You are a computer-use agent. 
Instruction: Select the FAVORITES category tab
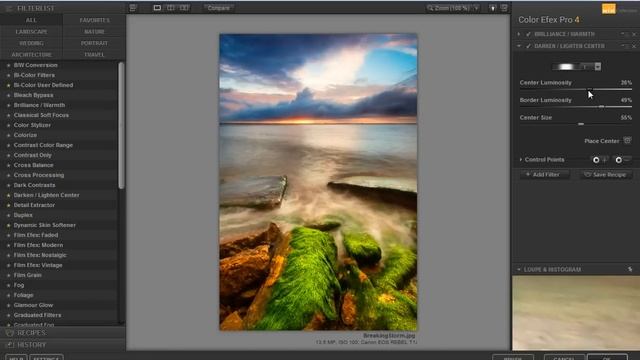(94, 20)
